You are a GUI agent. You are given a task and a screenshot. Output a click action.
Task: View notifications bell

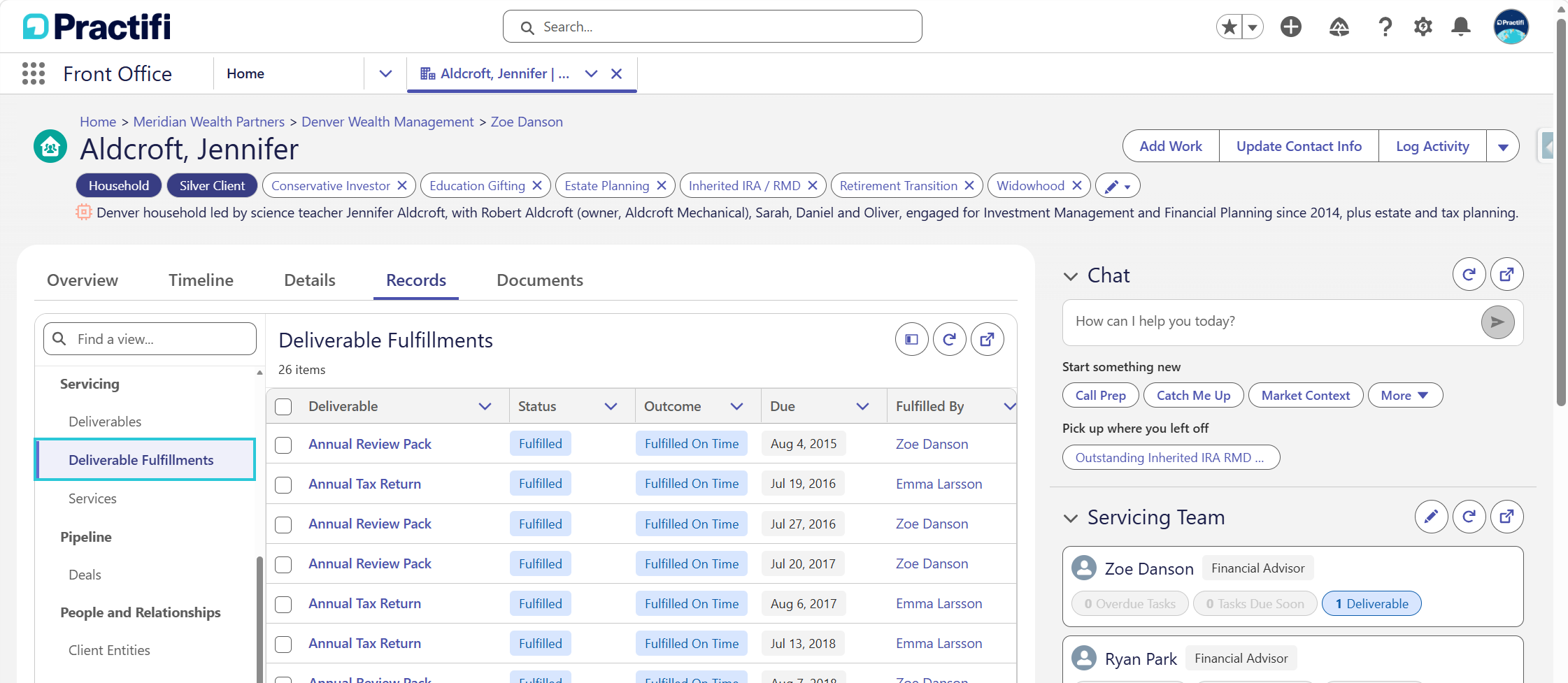click(x=1461, y=27)
